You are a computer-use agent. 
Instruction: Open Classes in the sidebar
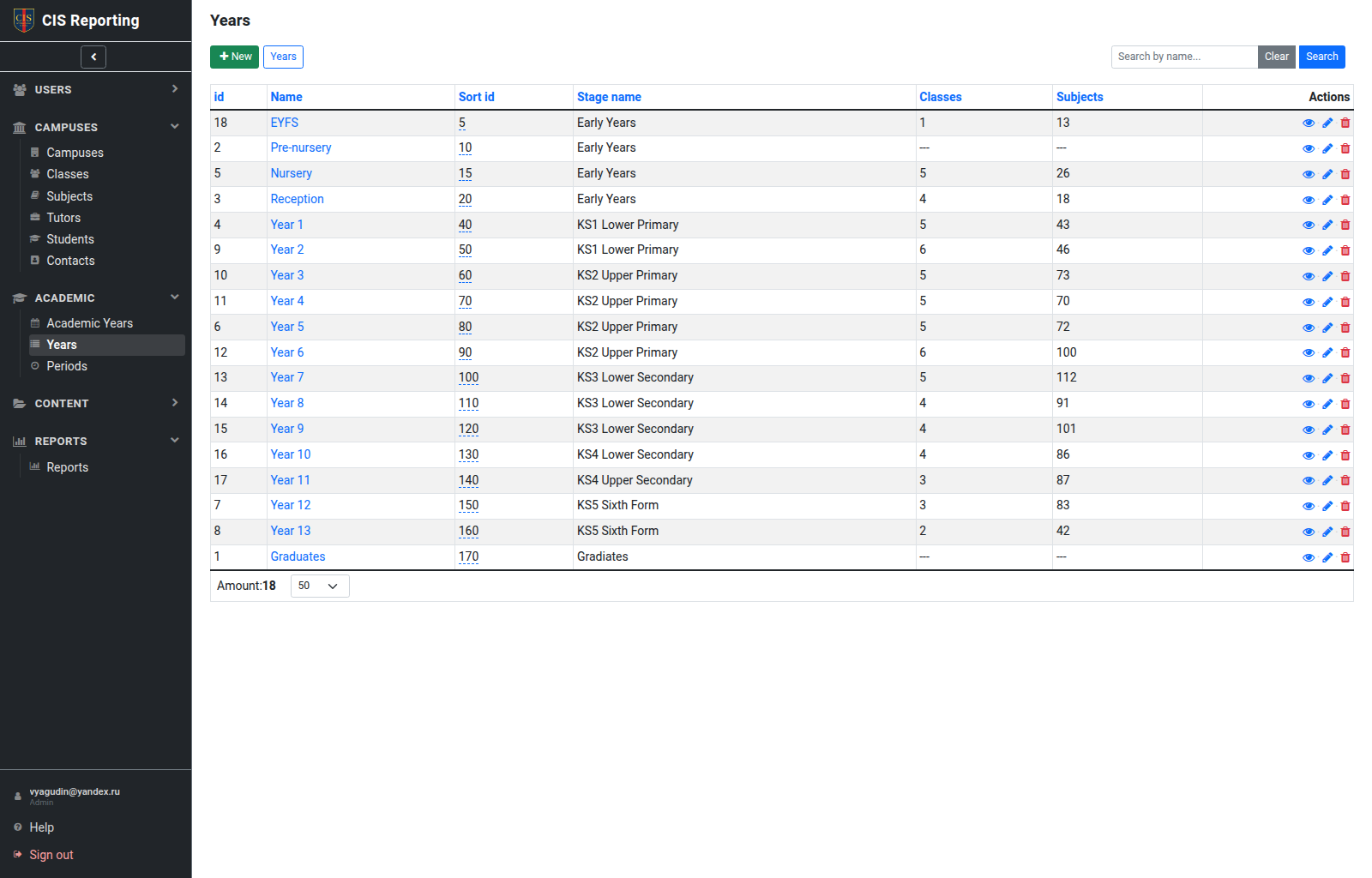coord(68,174)
